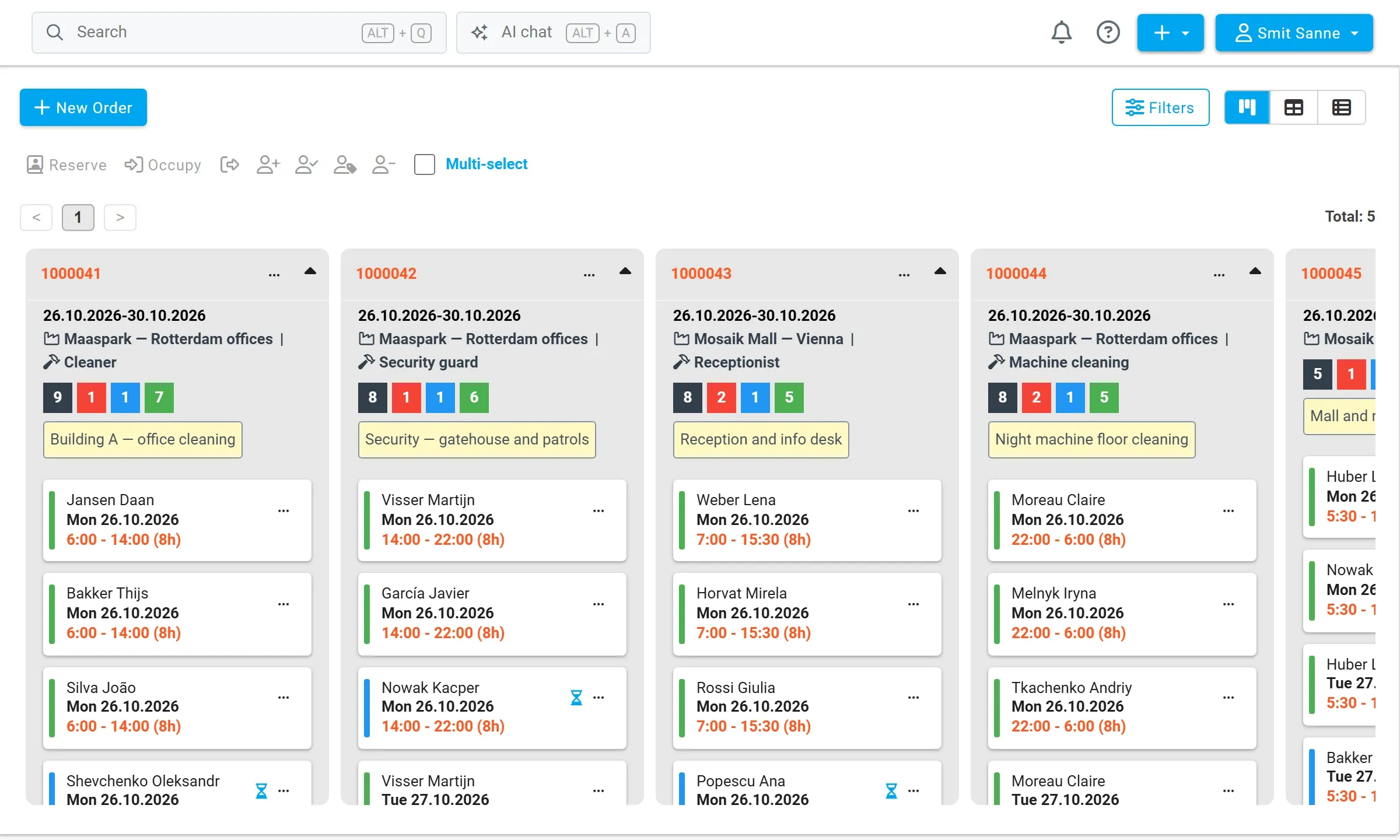Open the Smit Sanne user dropdown
This screenshot has height=840, width=1400.
(1294, 33)
